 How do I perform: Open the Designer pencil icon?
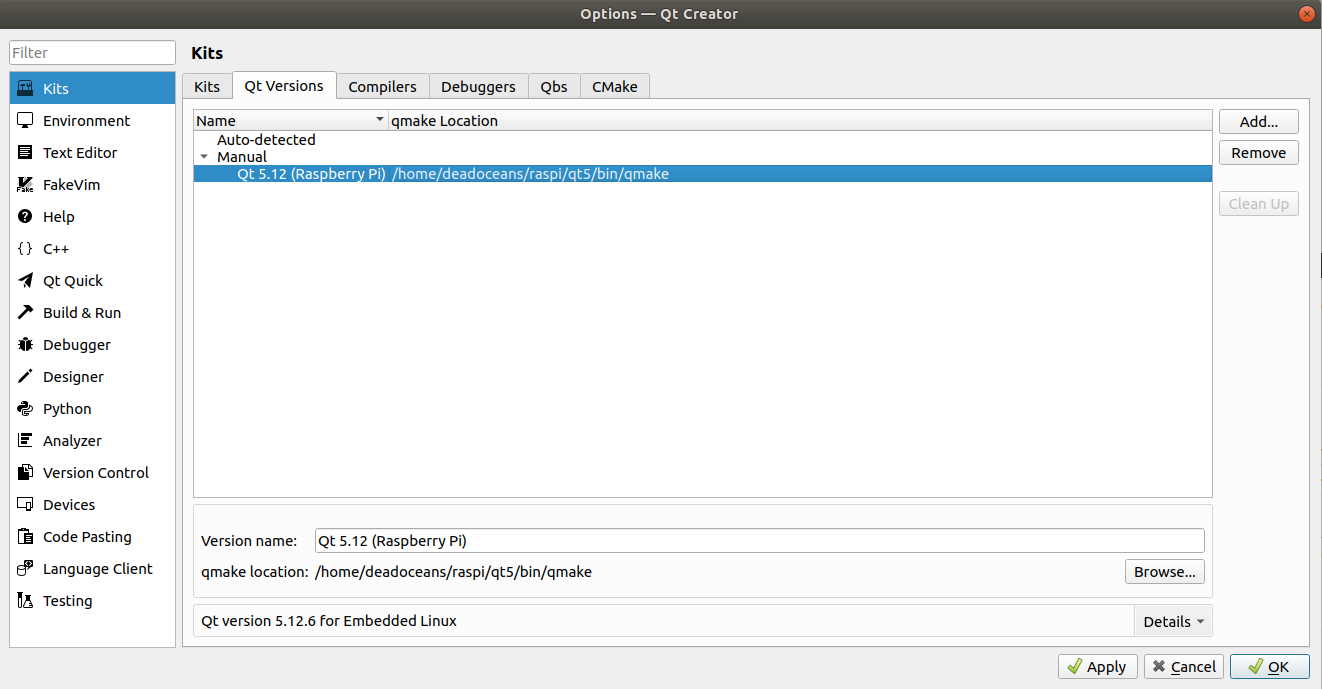(x=25, y=377)
